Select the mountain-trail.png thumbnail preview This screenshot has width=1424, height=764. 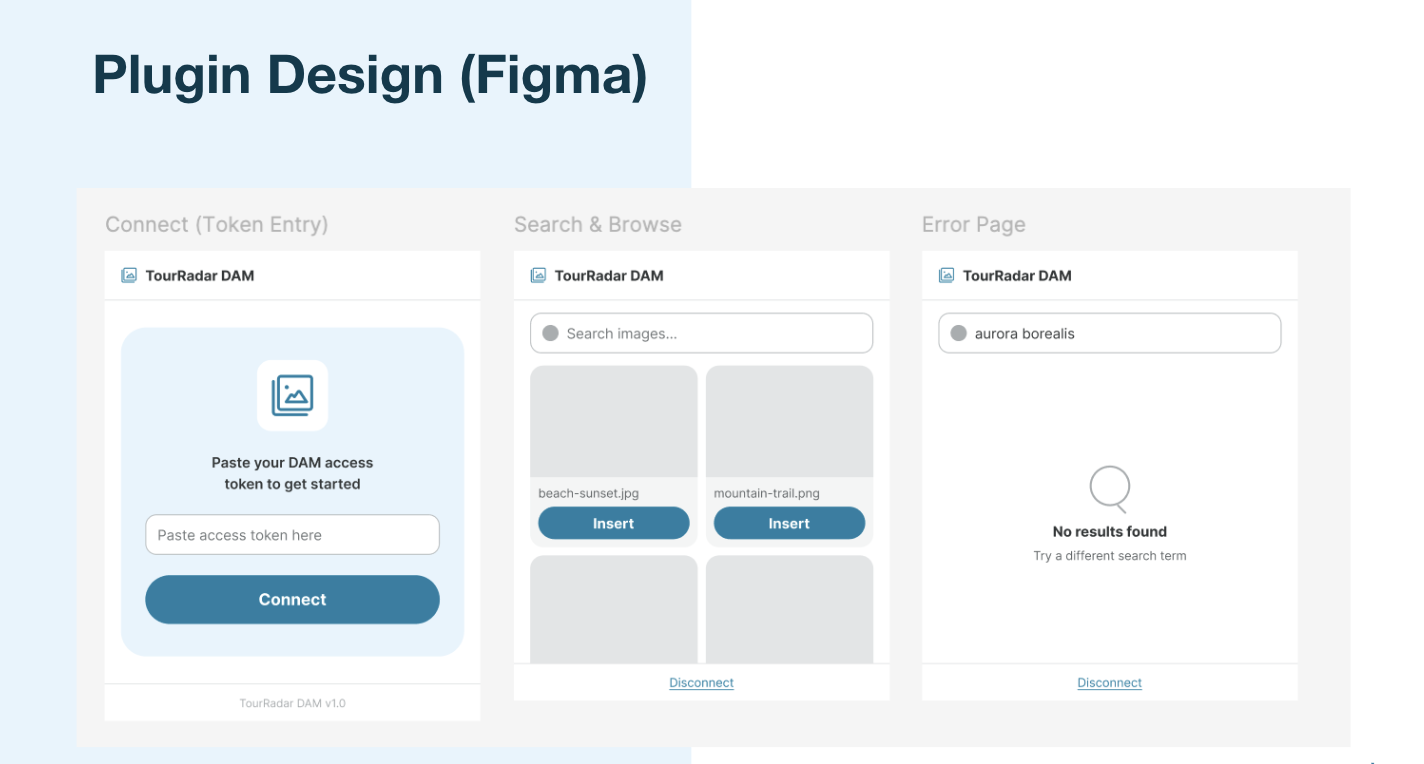pos(789,421)
